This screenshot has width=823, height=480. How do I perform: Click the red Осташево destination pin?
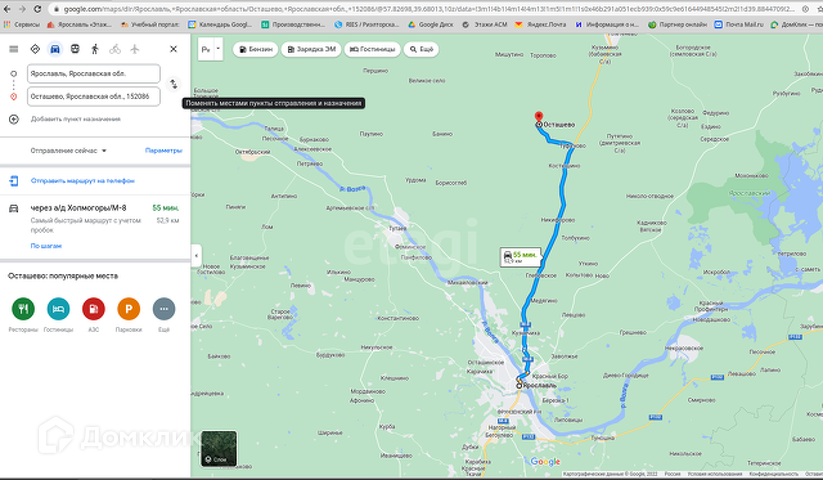(x=539, y=117)
